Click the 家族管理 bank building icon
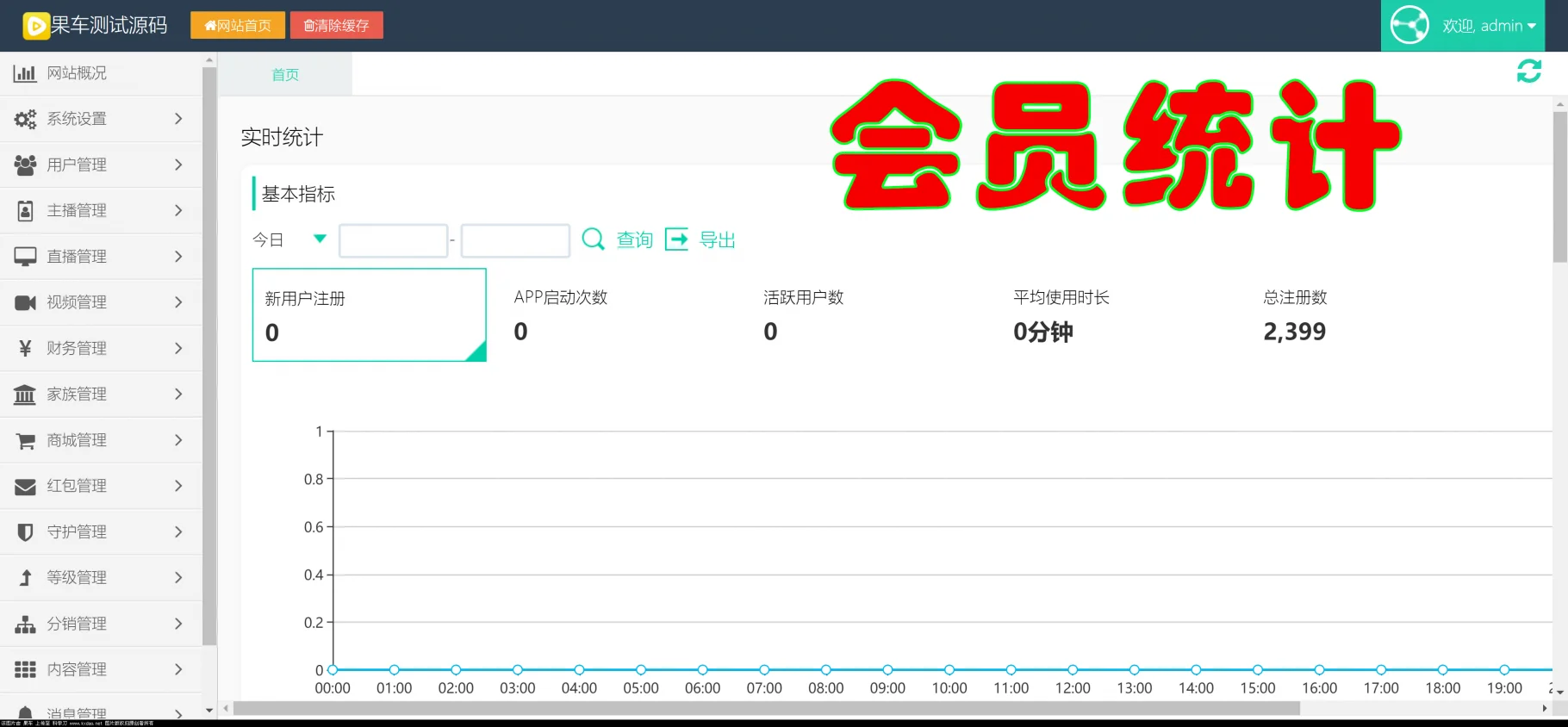The image size is (1568, 727). pos(25,395)
